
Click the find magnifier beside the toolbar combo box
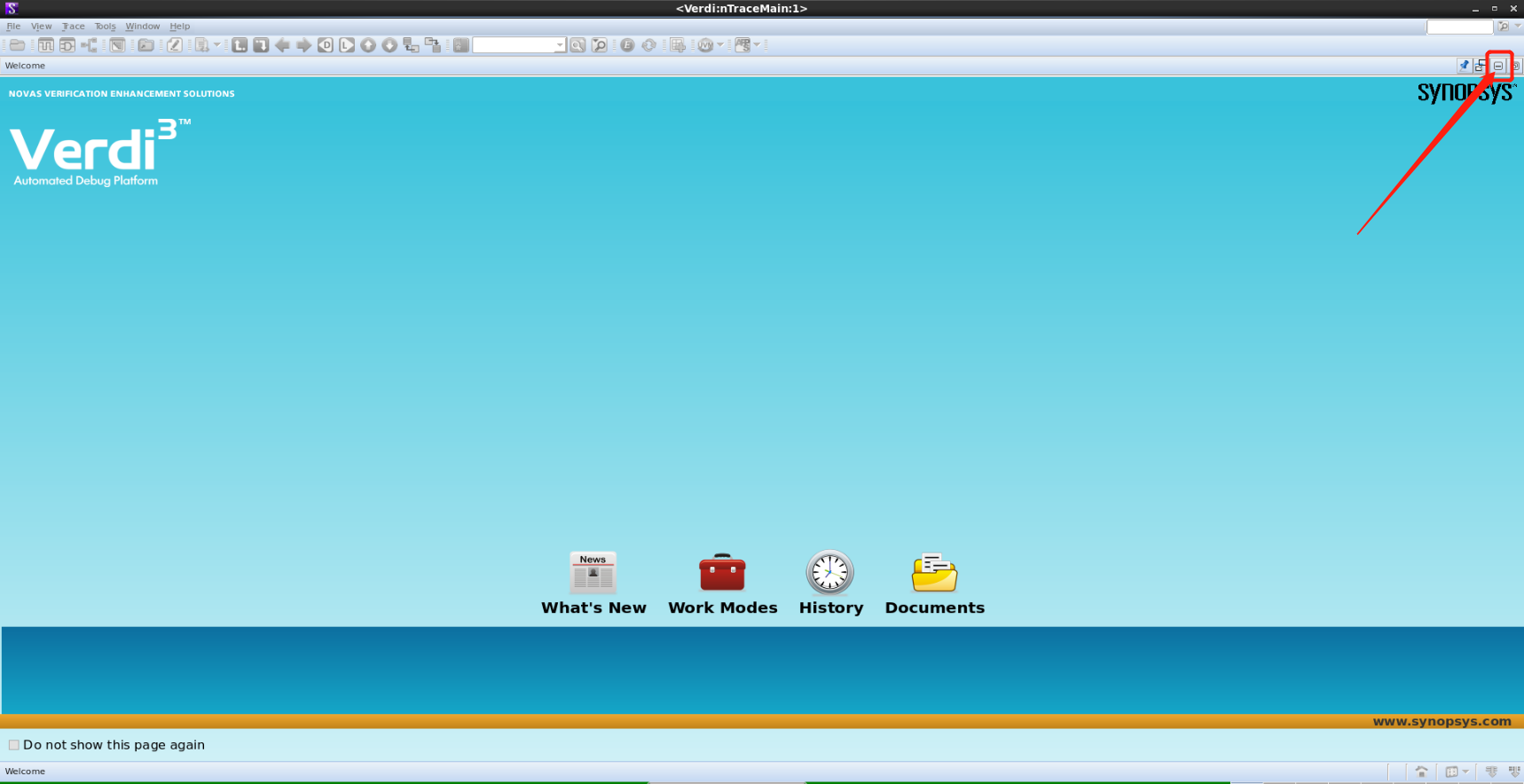pos(577,45)
